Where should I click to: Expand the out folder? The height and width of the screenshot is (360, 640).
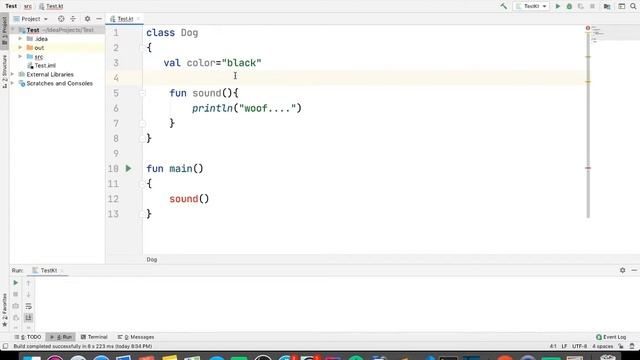20,48
